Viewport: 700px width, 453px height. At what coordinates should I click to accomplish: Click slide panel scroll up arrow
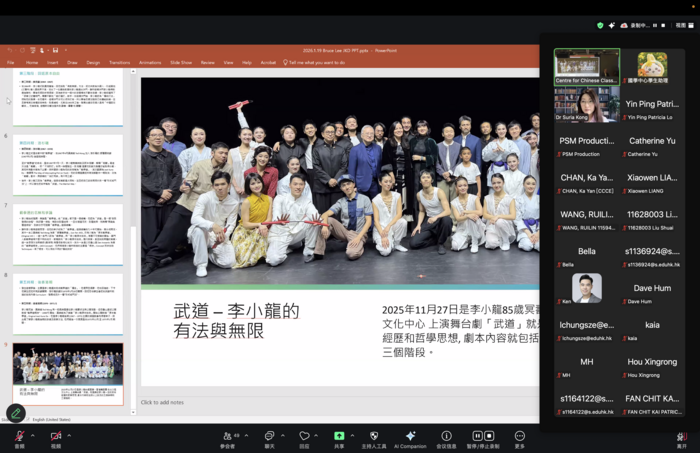(133, 71)
